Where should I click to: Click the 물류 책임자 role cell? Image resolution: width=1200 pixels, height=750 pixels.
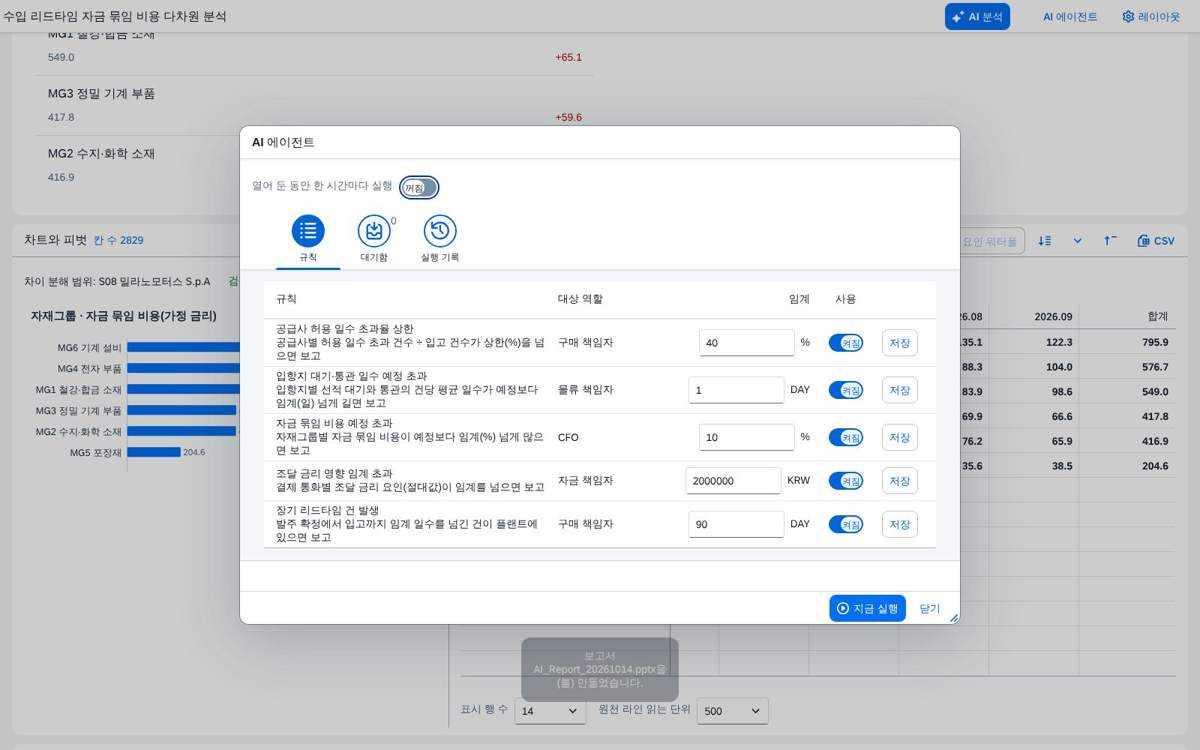[x=585, y=390]
